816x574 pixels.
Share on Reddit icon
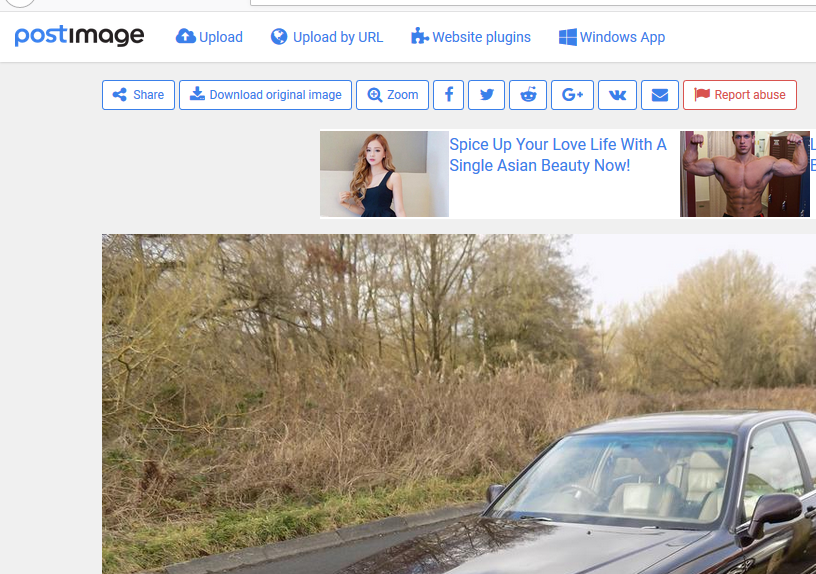pos(528,95)
